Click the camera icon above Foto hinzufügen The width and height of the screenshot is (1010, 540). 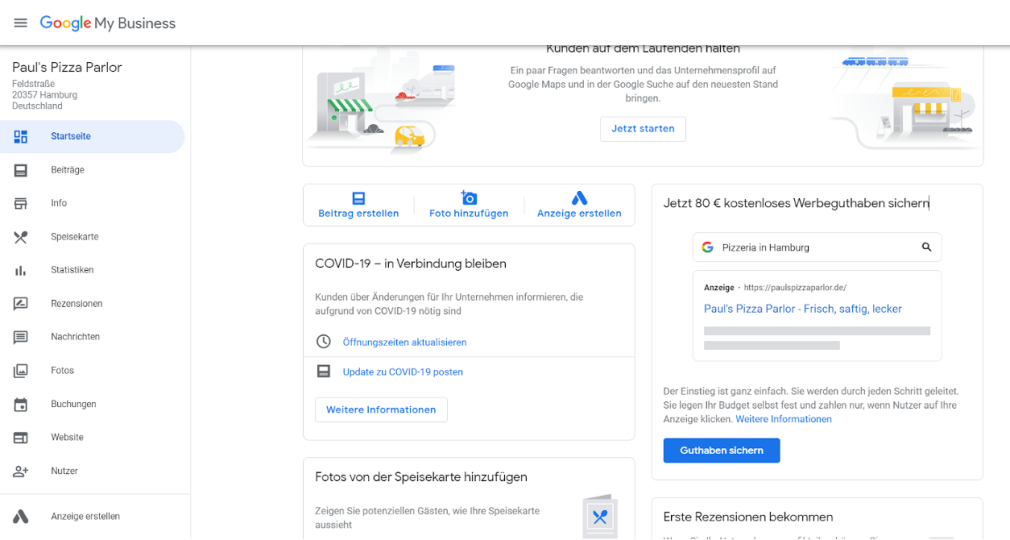point(469,198)
